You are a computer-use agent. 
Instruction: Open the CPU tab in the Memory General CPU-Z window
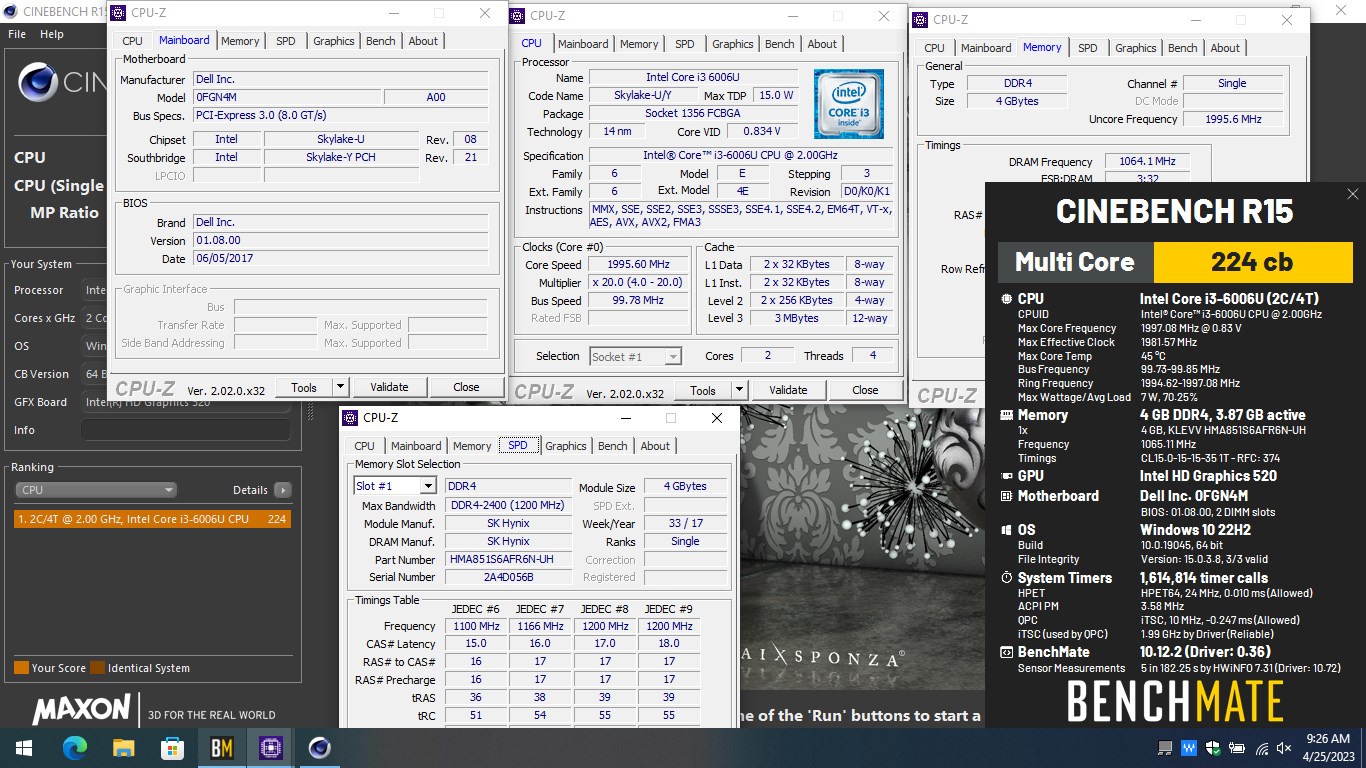coord(934,48)
